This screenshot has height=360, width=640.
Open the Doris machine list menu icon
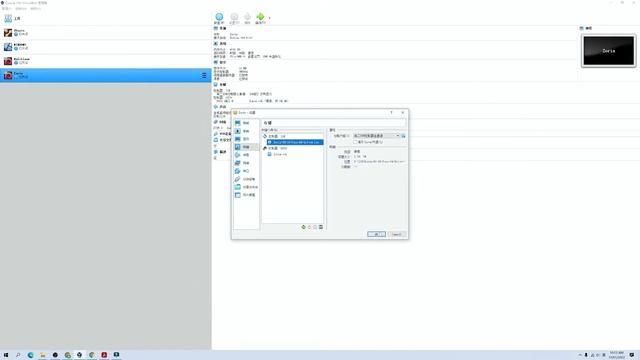(x=204, y=76)
